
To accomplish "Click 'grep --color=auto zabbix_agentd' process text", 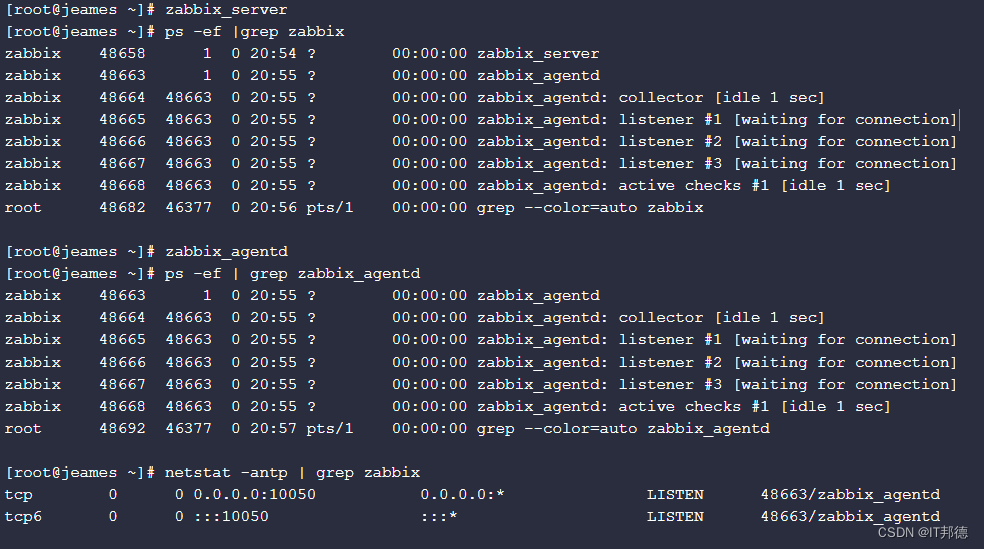I will (623, 429).
